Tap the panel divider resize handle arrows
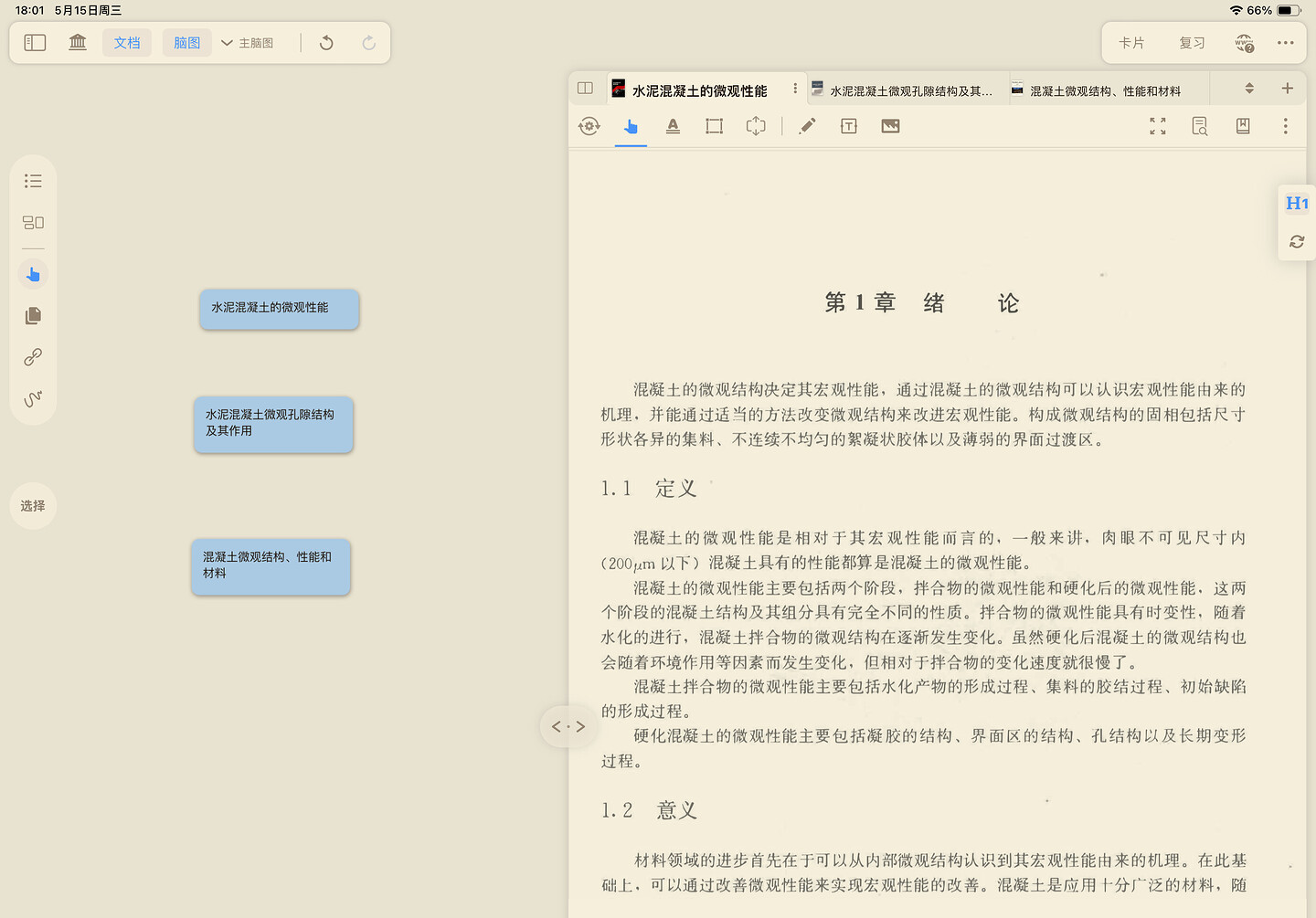The image size is (1316, 918). [568, 727]
